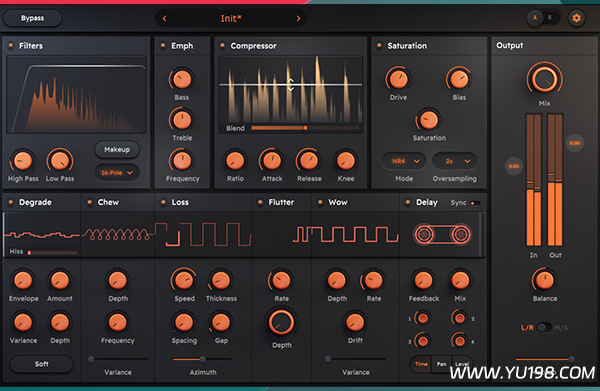
Task: Click the Flutter Depth large knob
Action: [x=281, y=322]
